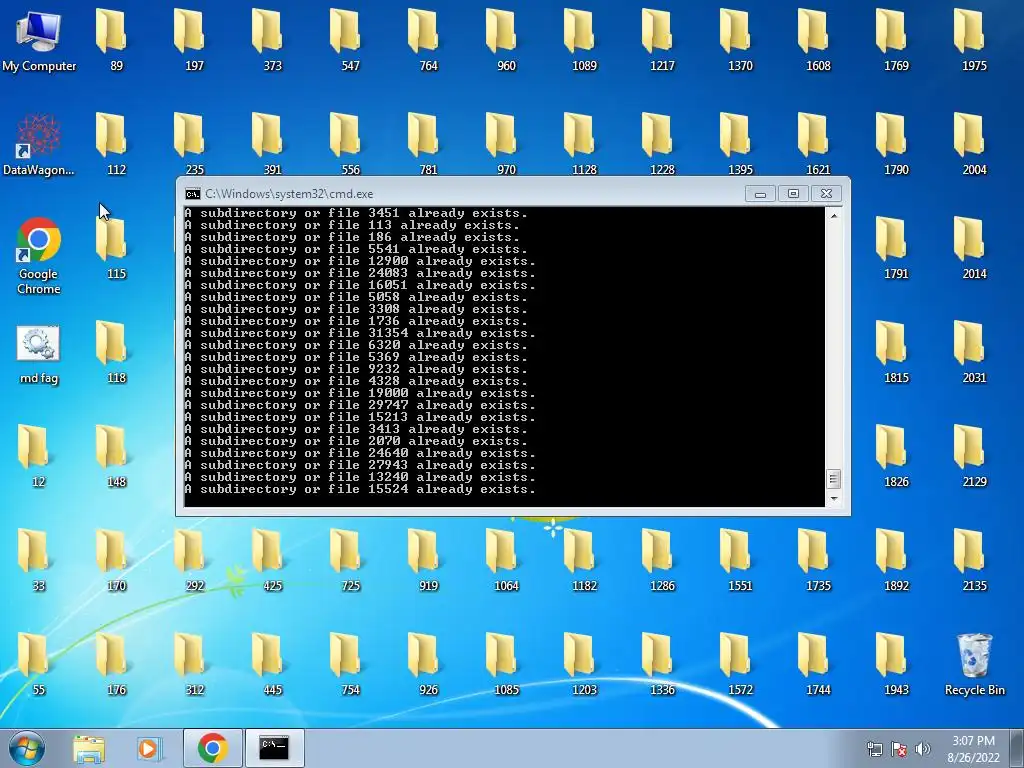Open the Windows Start menu orb
The image size is (1024, 768).
[x=27, y=748]
